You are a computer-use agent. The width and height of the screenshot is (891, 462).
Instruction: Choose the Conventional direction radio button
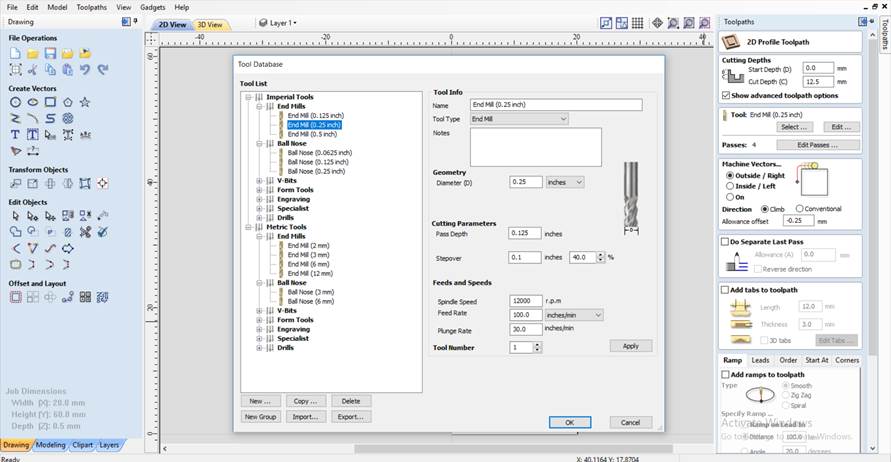tap(800, 209)
